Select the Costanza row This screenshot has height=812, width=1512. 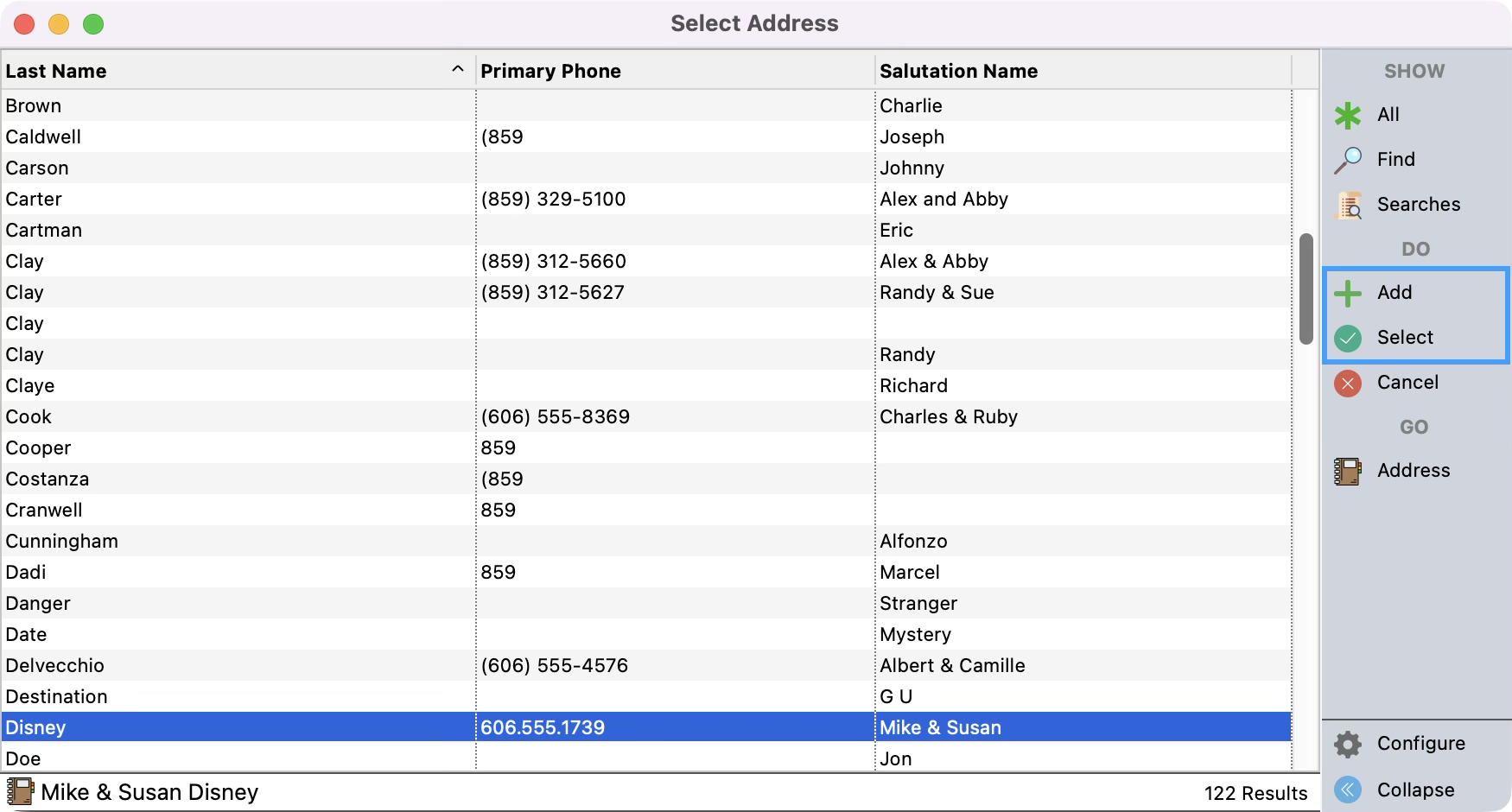646,479
